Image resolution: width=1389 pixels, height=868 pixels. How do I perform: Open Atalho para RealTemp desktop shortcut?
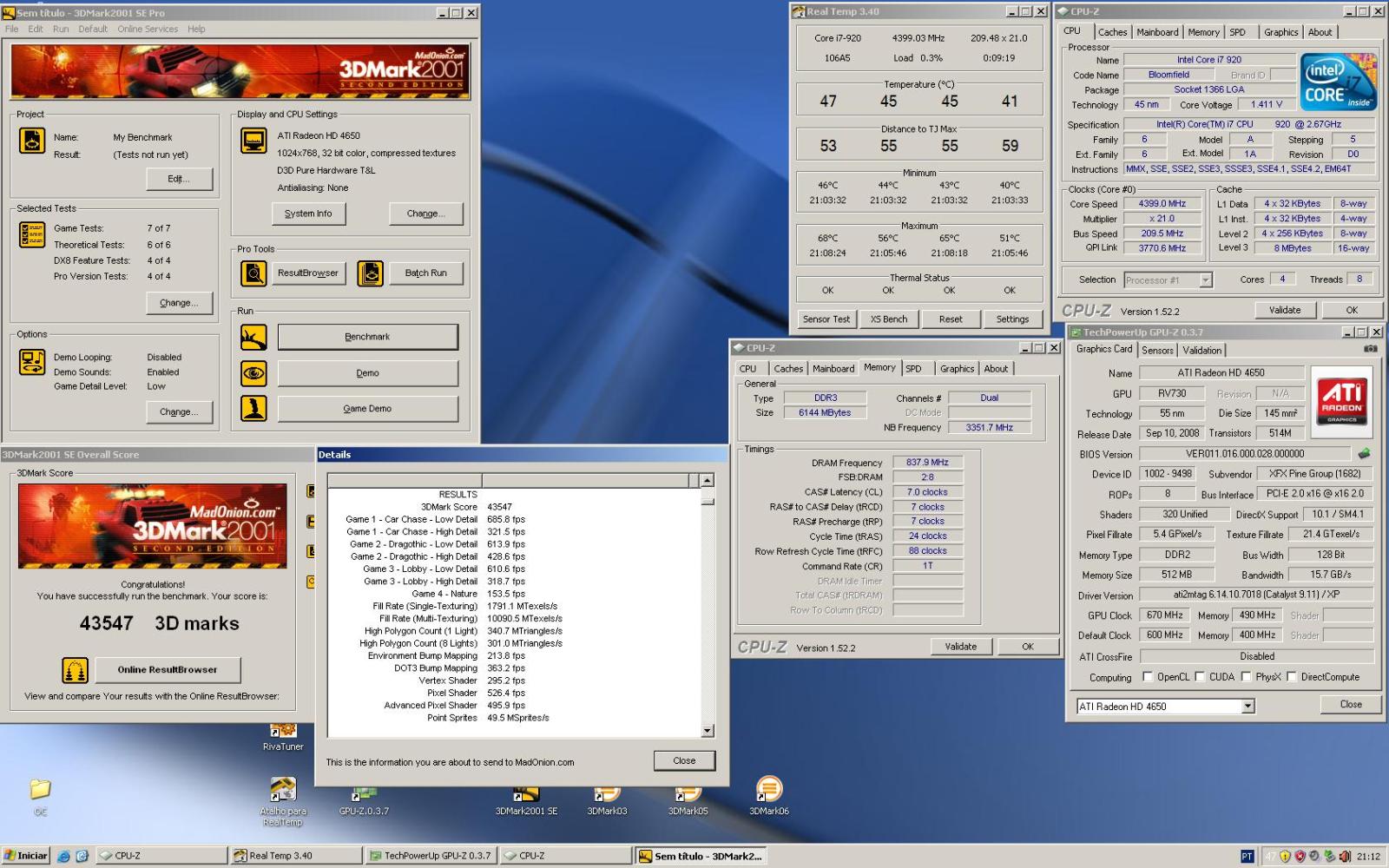[x=283, y=801]
